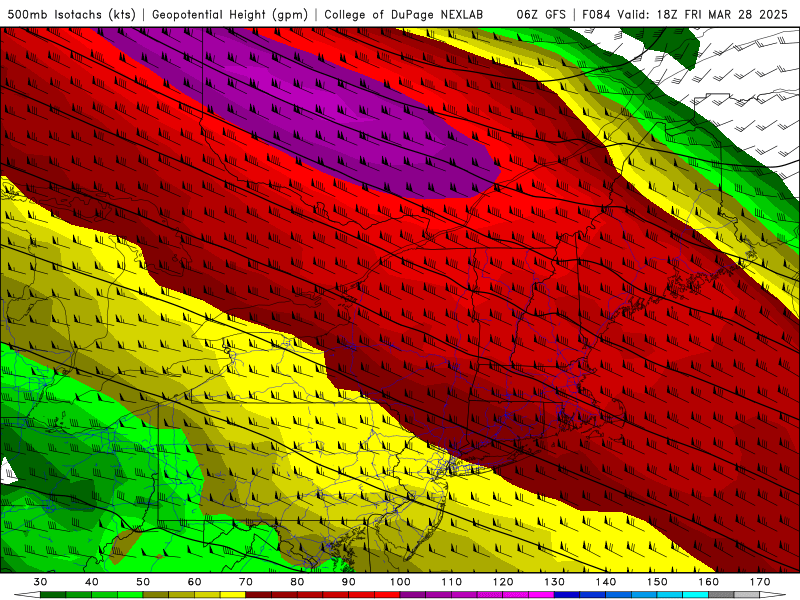The image size is (800, 600).
Task: Click the olive swatch starting at 50
Action: tap(156, 595)
